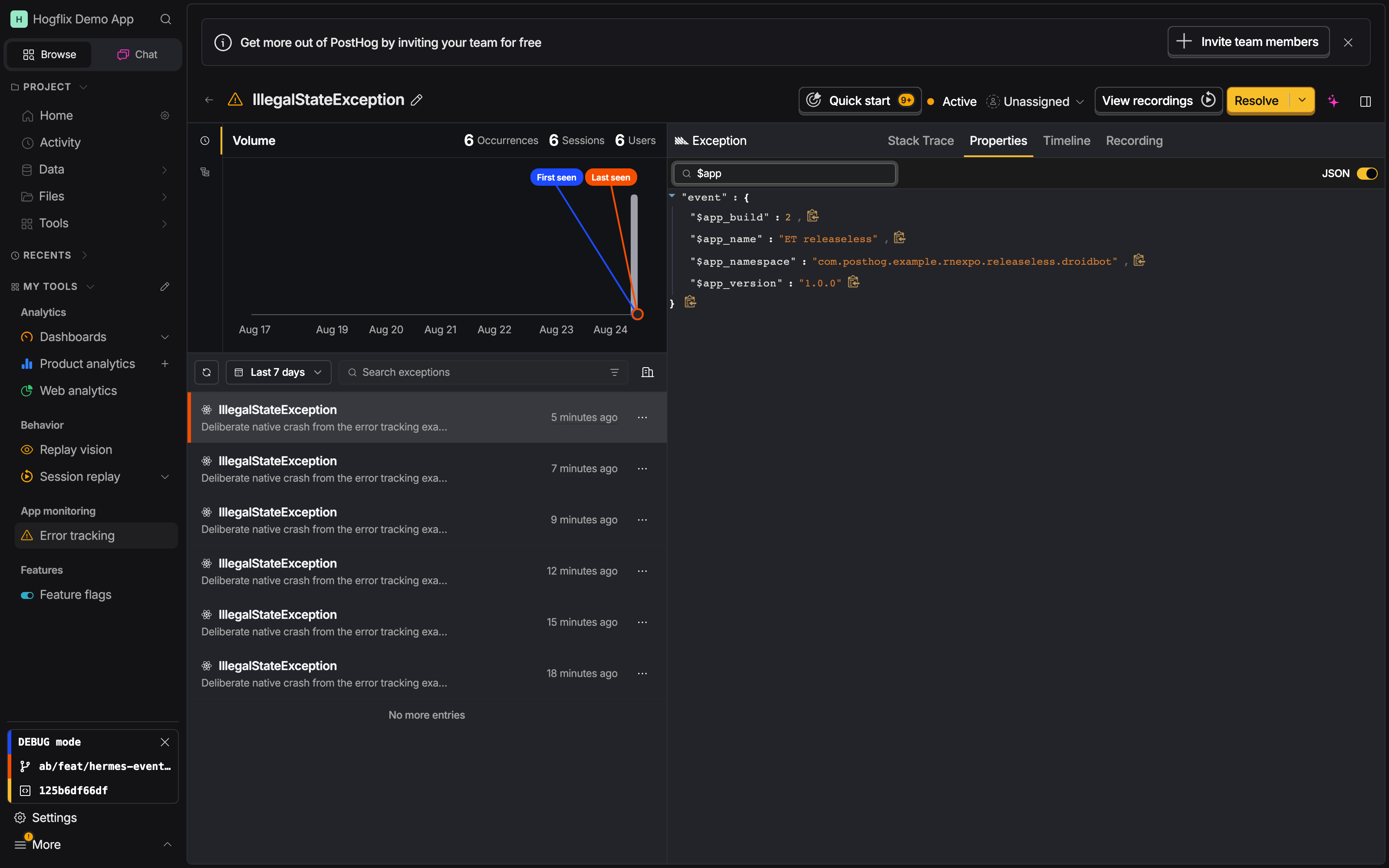Copy the $app_version property value
Image resolution: width=1389 pixels, height=868 pixels.
tap(853, 282)
